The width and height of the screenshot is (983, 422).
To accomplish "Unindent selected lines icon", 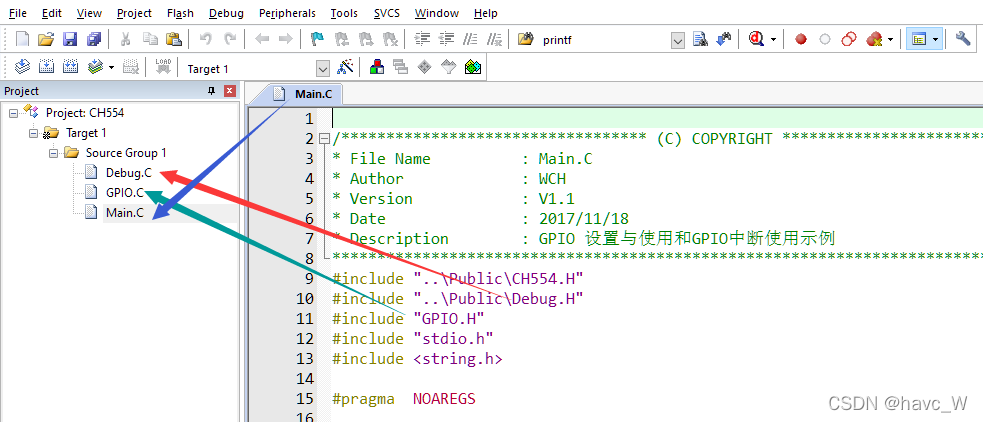I will tap(447, 40).
